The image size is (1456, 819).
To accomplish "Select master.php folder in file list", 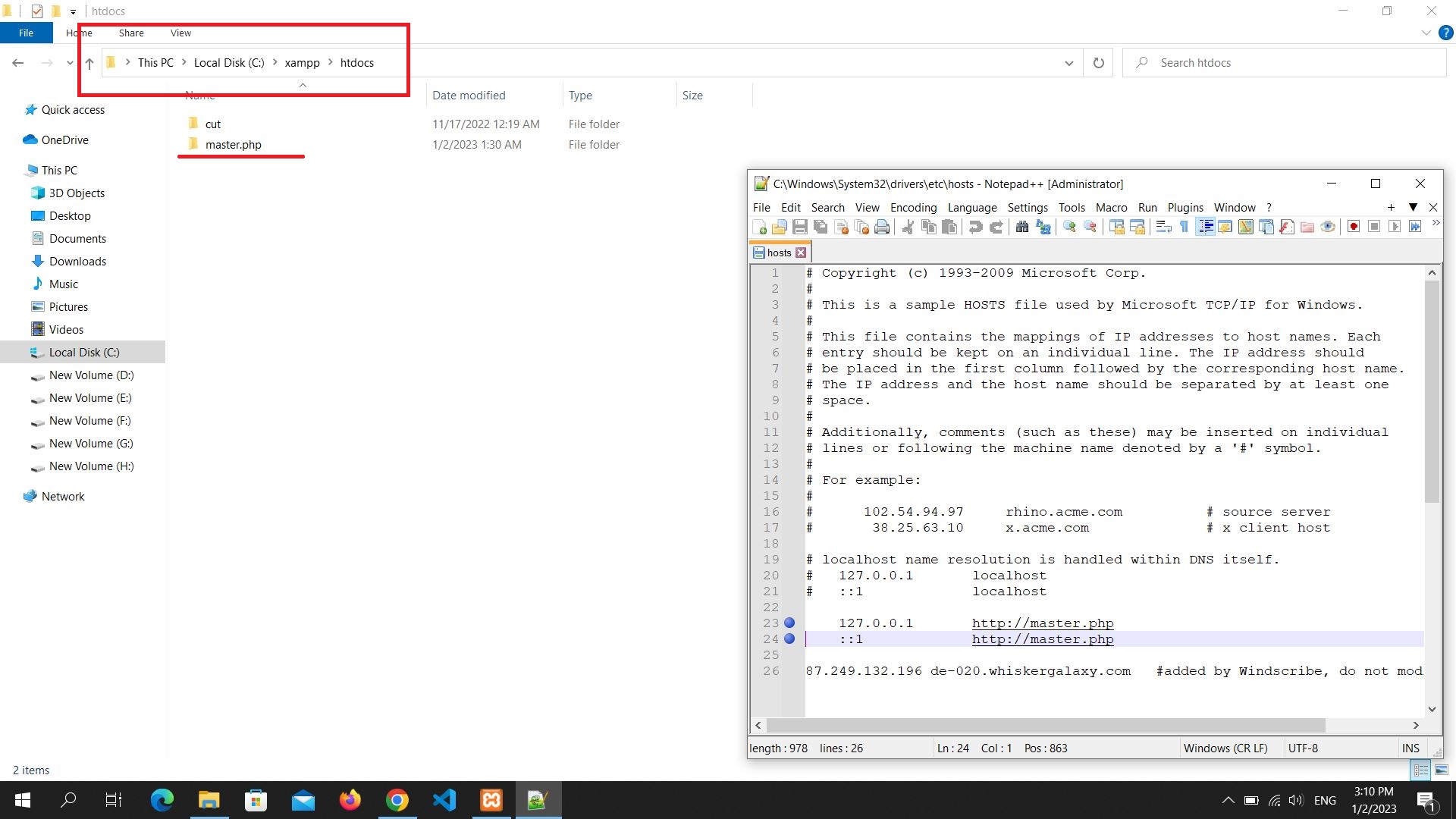I will [233, 144].
